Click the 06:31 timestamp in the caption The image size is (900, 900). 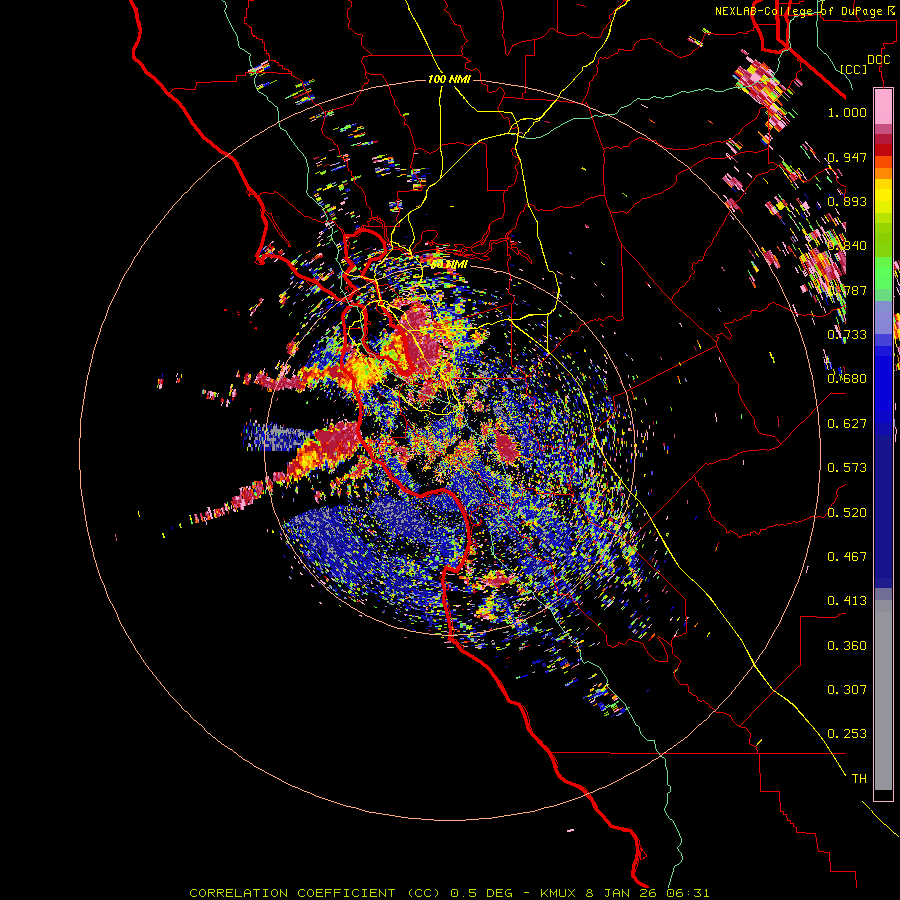tap(689, 893)
